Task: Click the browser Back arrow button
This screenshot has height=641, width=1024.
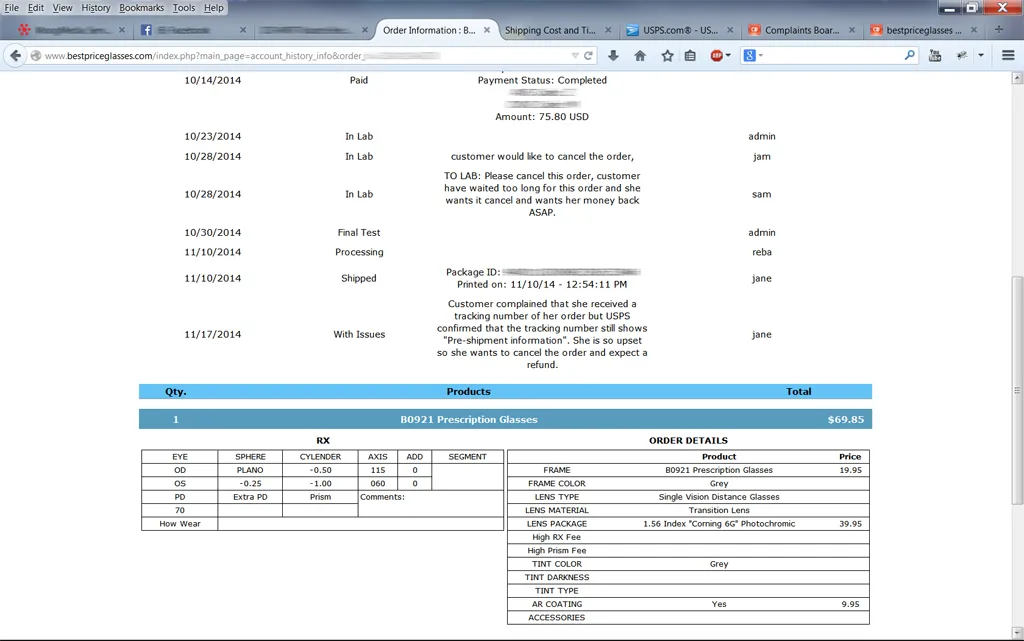Action: 16,56
